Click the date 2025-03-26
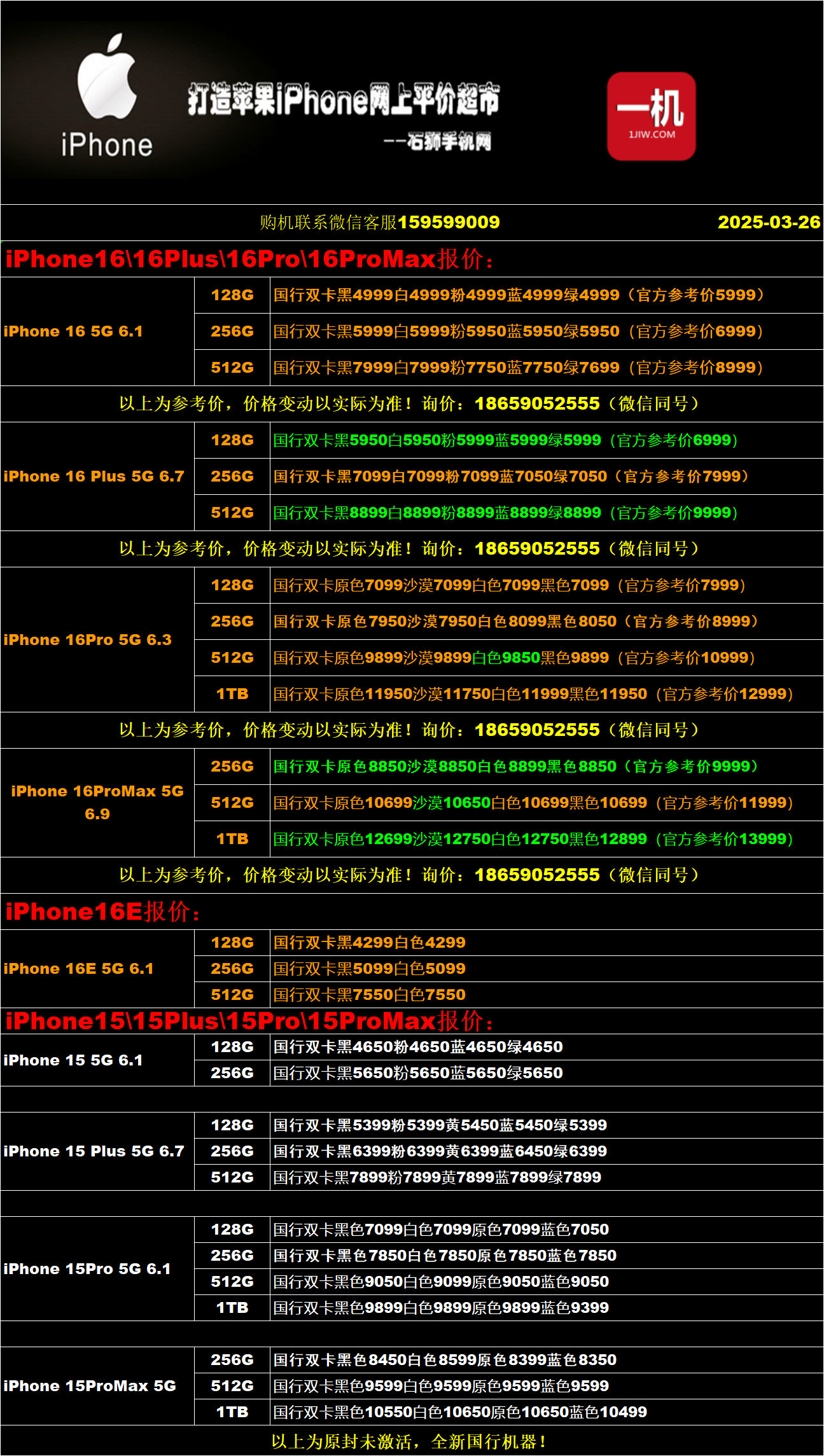Screen dimensions: 824x1456 pos(769,222)
